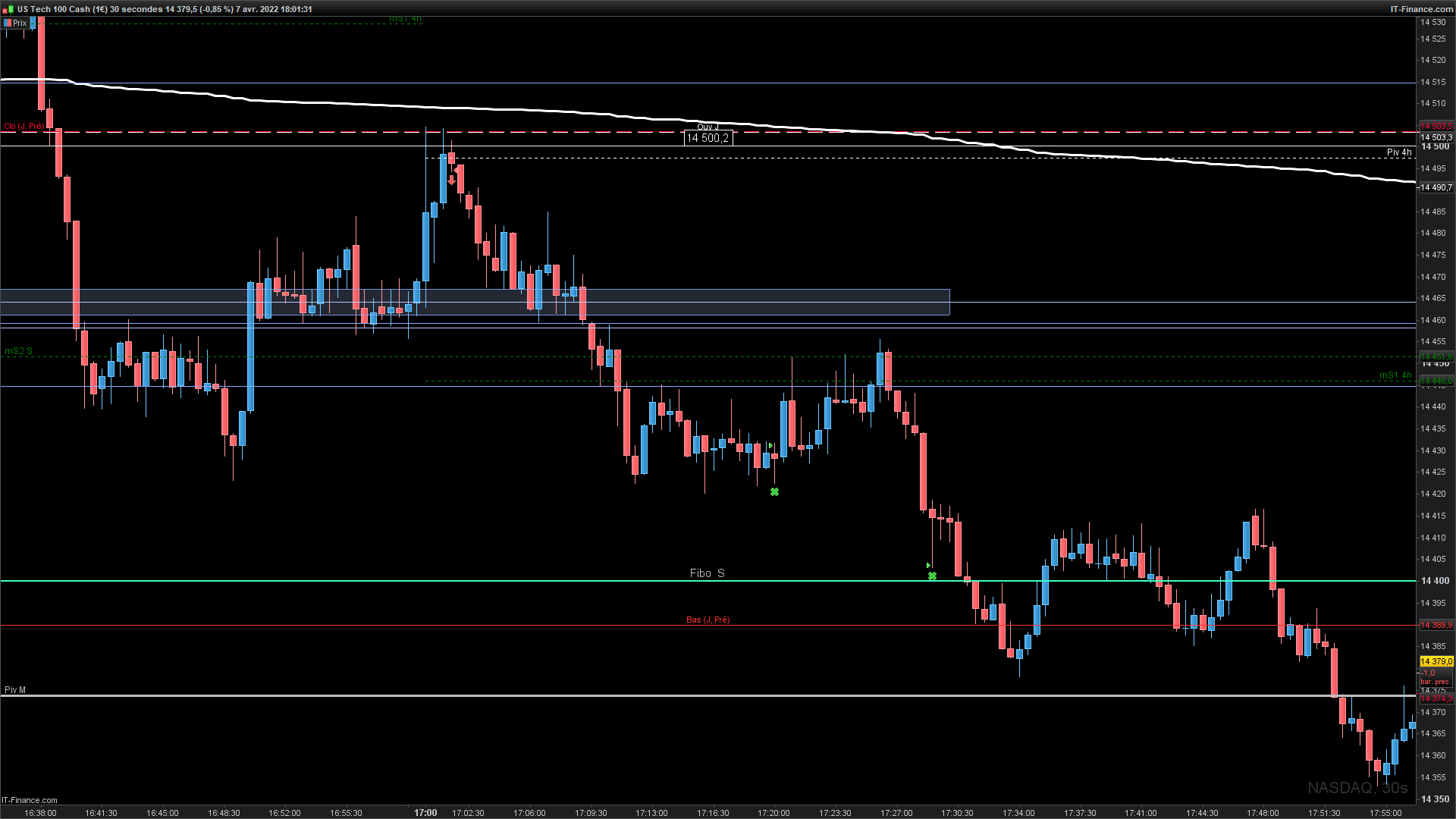Click the green X marker near 17:29

pyautogui.click(x=932, y=576)
